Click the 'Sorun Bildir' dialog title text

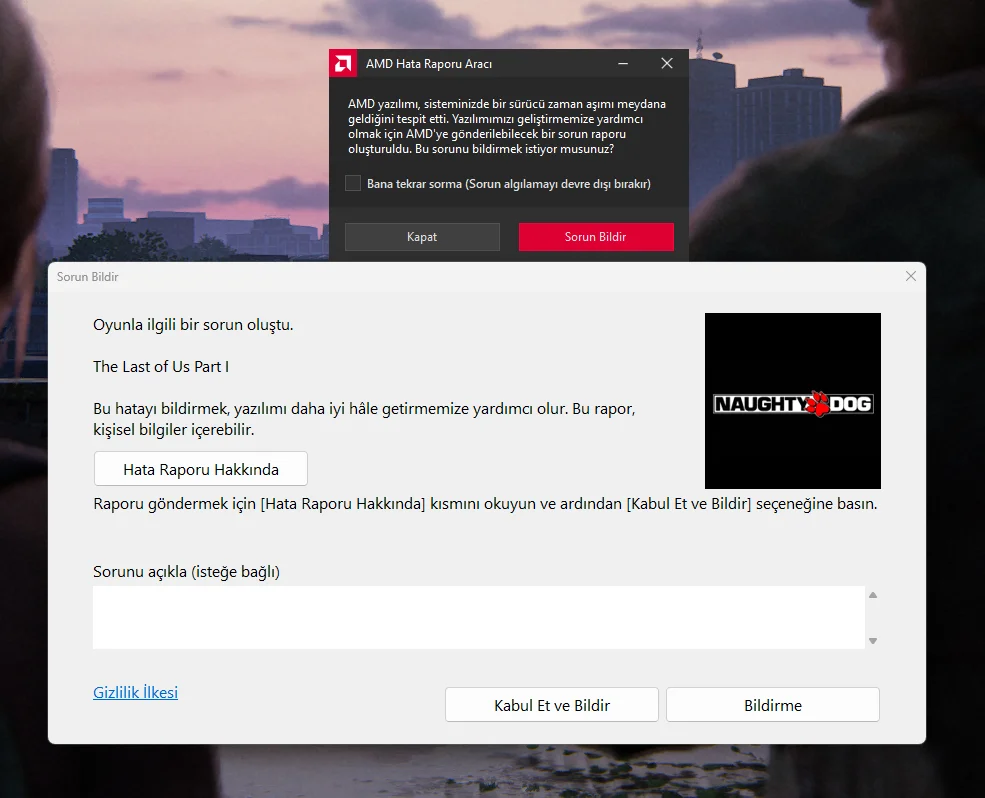(x=87, y=276)
